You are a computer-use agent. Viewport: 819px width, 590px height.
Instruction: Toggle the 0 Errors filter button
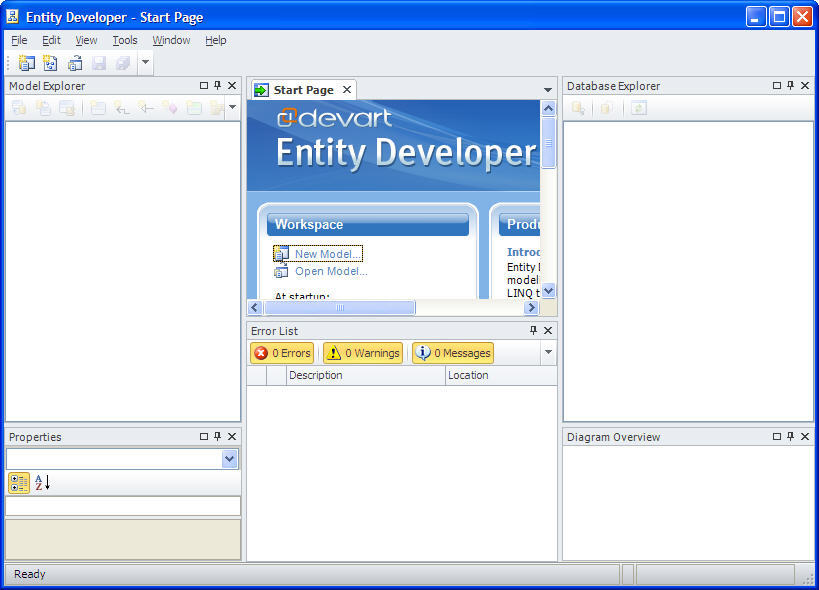pos(282,353)
